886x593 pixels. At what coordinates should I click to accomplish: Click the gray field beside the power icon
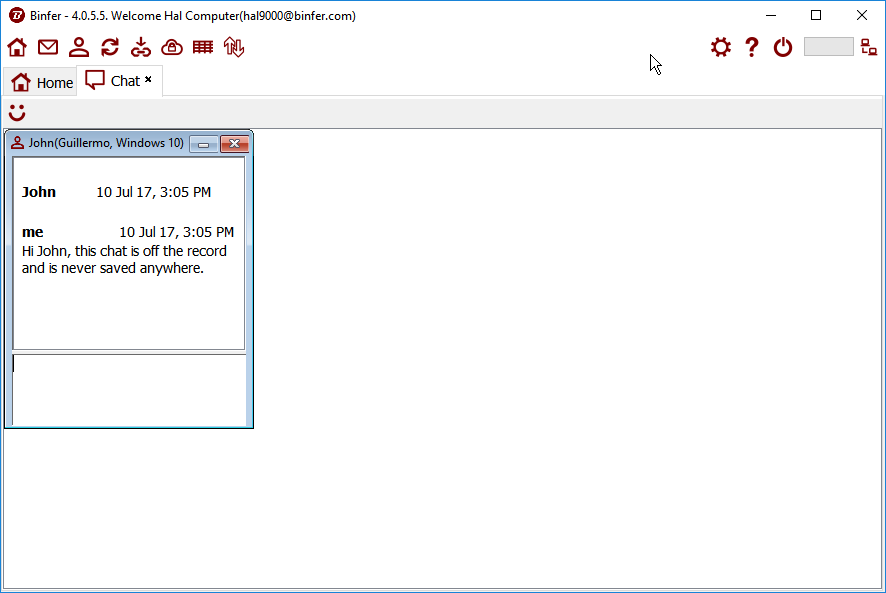(828, 47)
